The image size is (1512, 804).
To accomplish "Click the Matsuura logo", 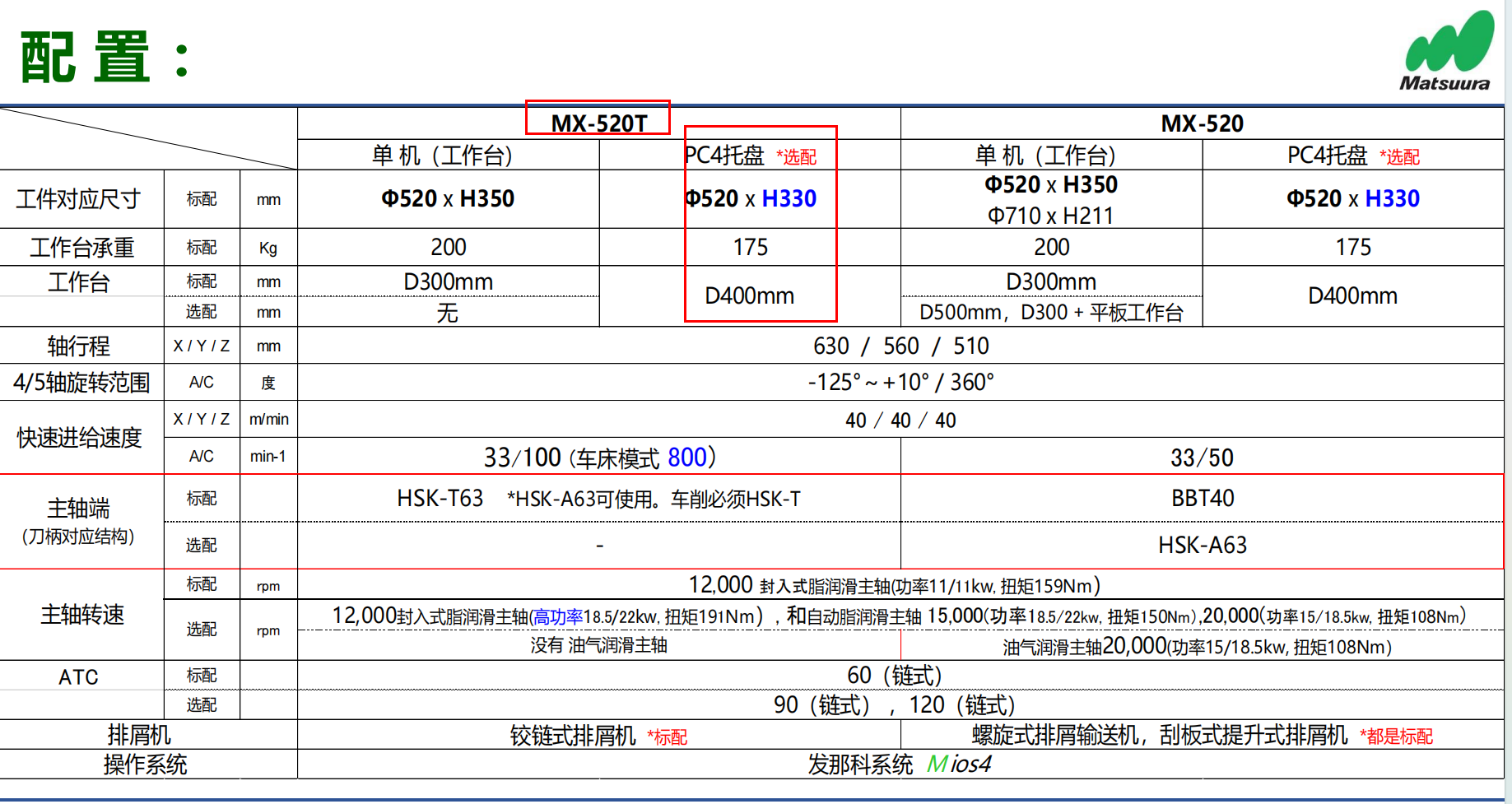I will (1448, 50).
